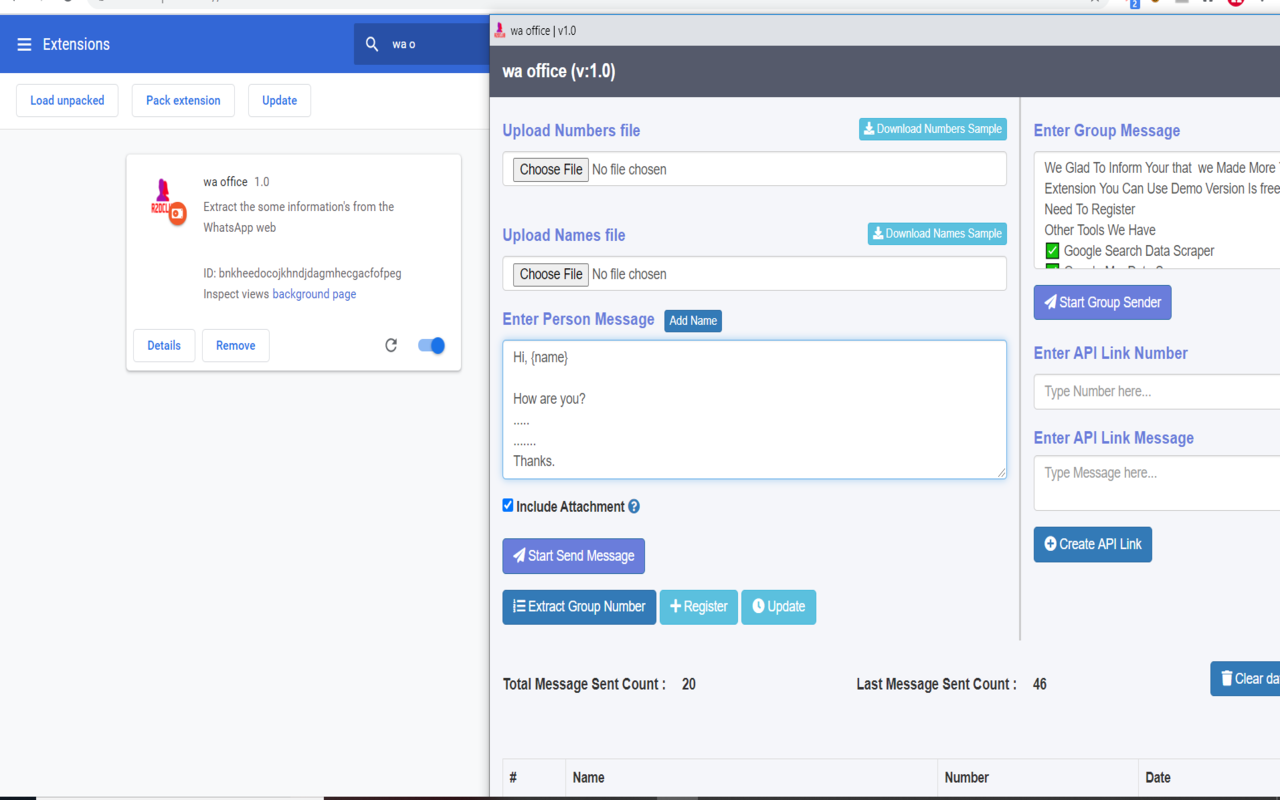Image resolution: width=1280 pixels, height=800 pixels.
Task: Click the Enter Person Message heading
Action: coord(578,320)
